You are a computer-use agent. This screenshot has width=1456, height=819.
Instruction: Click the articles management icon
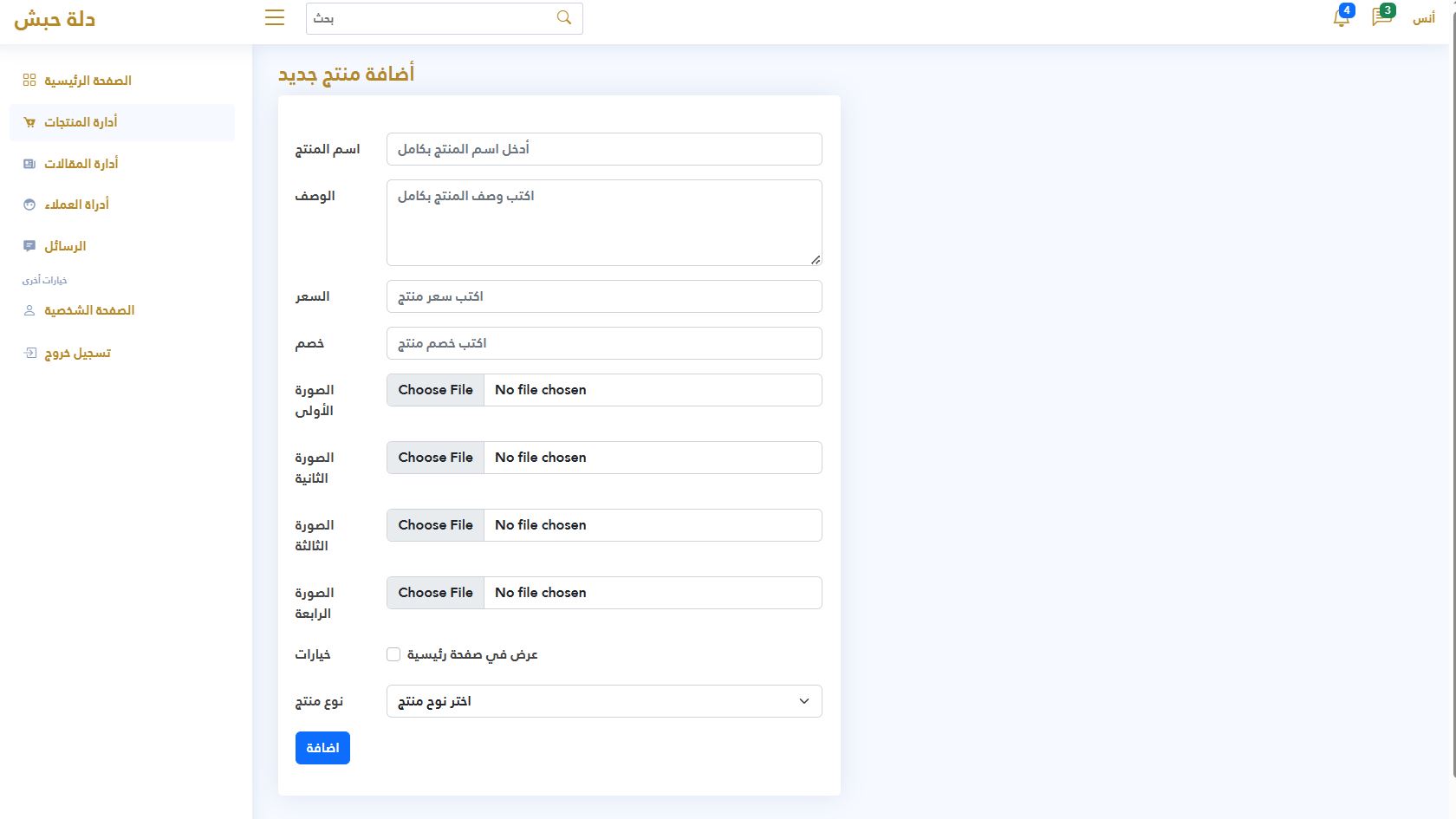click(29, 164)
